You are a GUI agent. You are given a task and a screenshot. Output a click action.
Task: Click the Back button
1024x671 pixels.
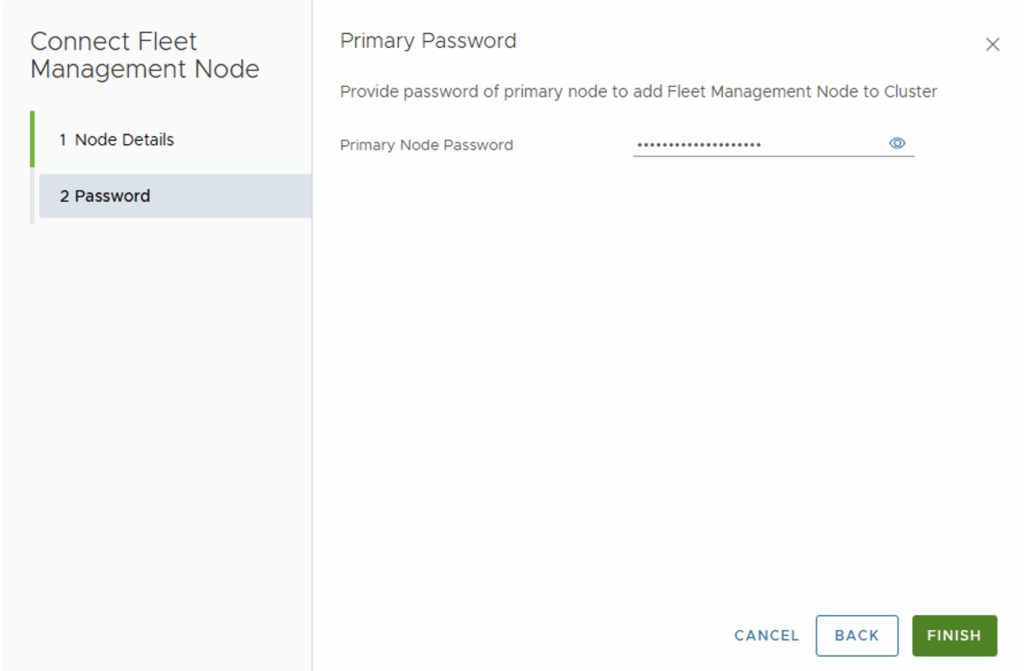click(856, 635)
